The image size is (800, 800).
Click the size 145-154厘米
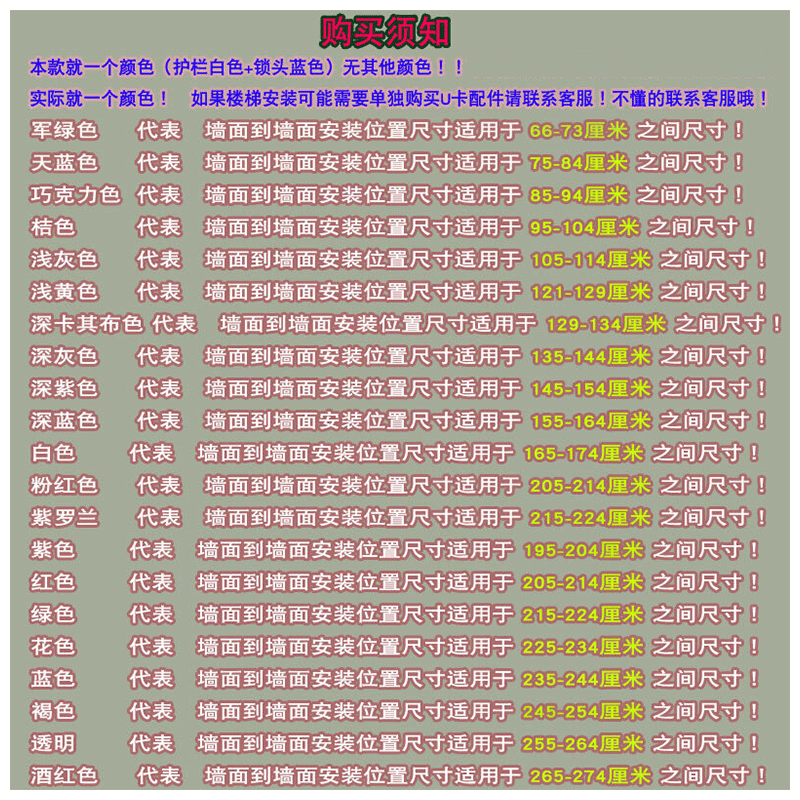[591, 389]
